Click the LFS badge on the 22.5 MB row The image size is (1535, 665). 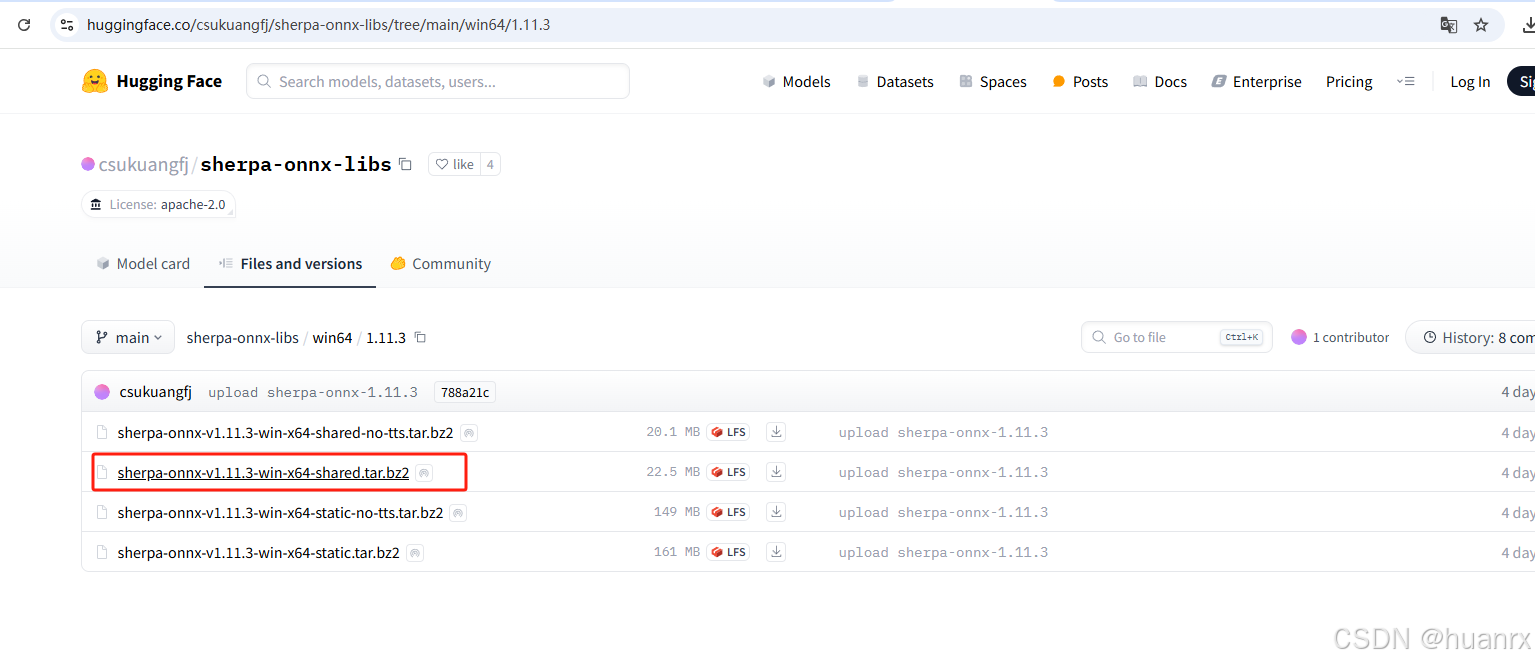(728, 472)
